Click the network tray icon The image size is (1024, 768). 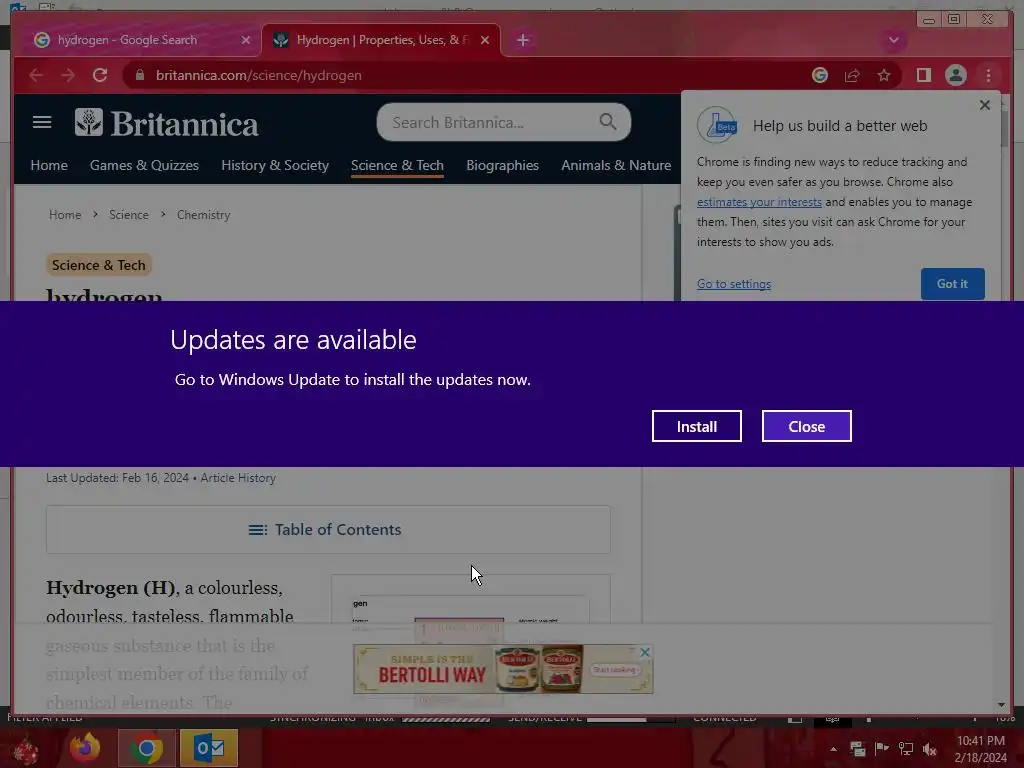tap(906, 749)
